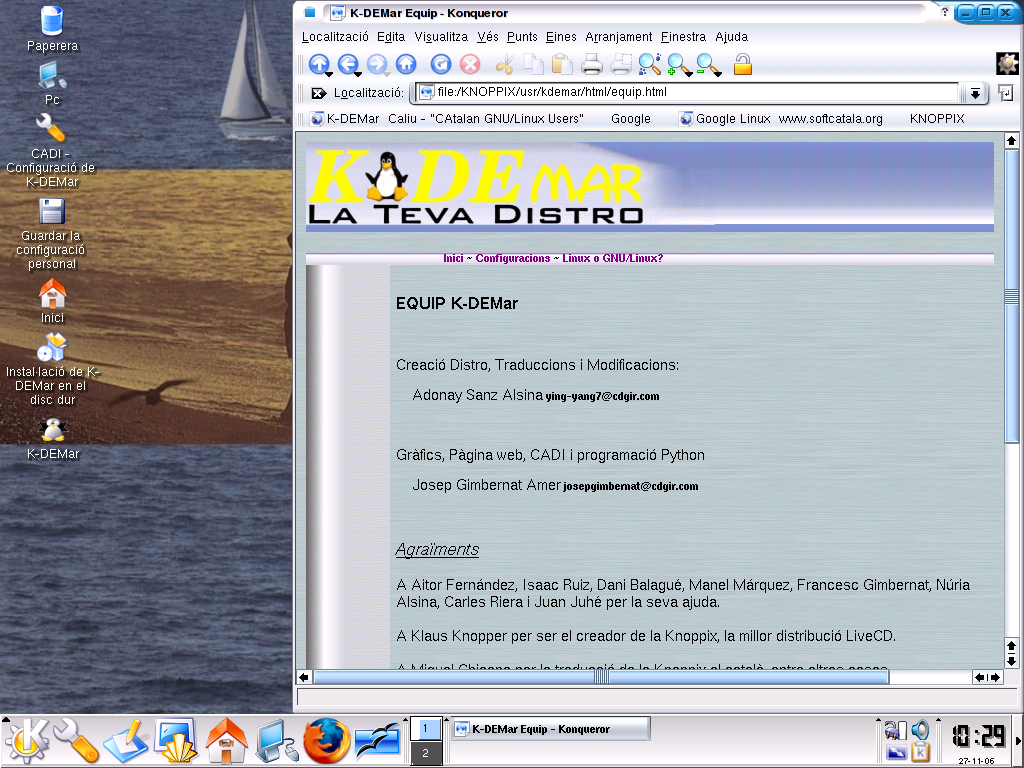Image resolution: width=1024 pixels, height=768 pixels.
Task: Switch to virtual desktop 2 in the pager
Action: [x=425, y=753]
